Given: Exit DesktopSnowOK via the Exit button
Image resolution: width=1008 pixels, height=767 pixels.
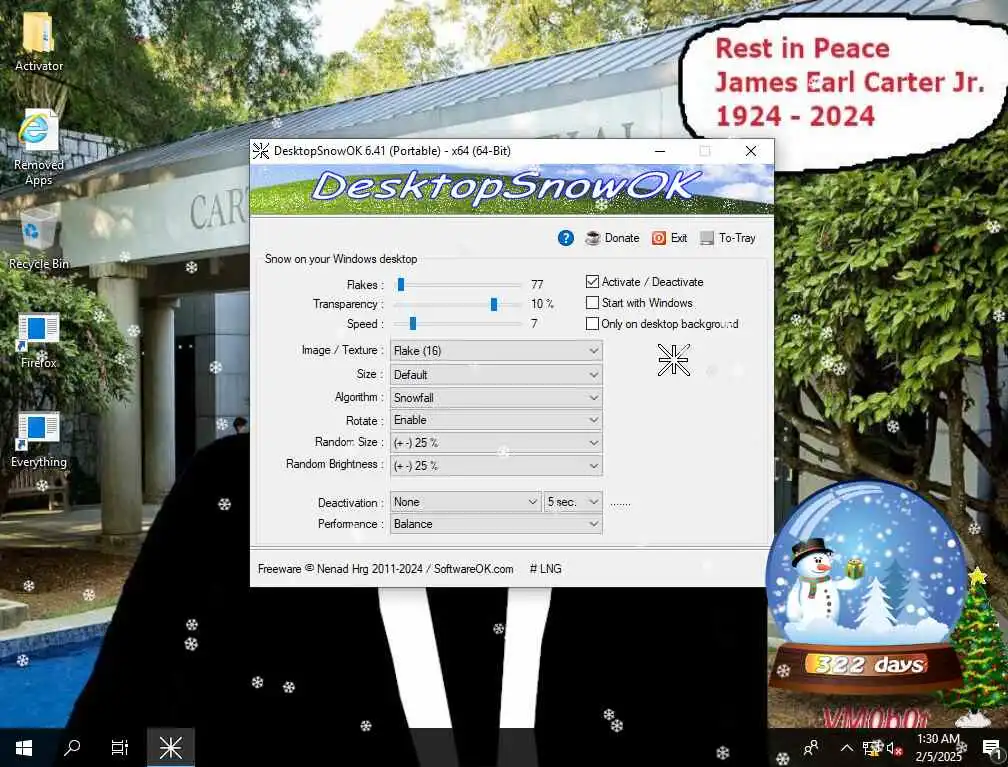Looking at the screenshot, I should (x=670, y=238).
